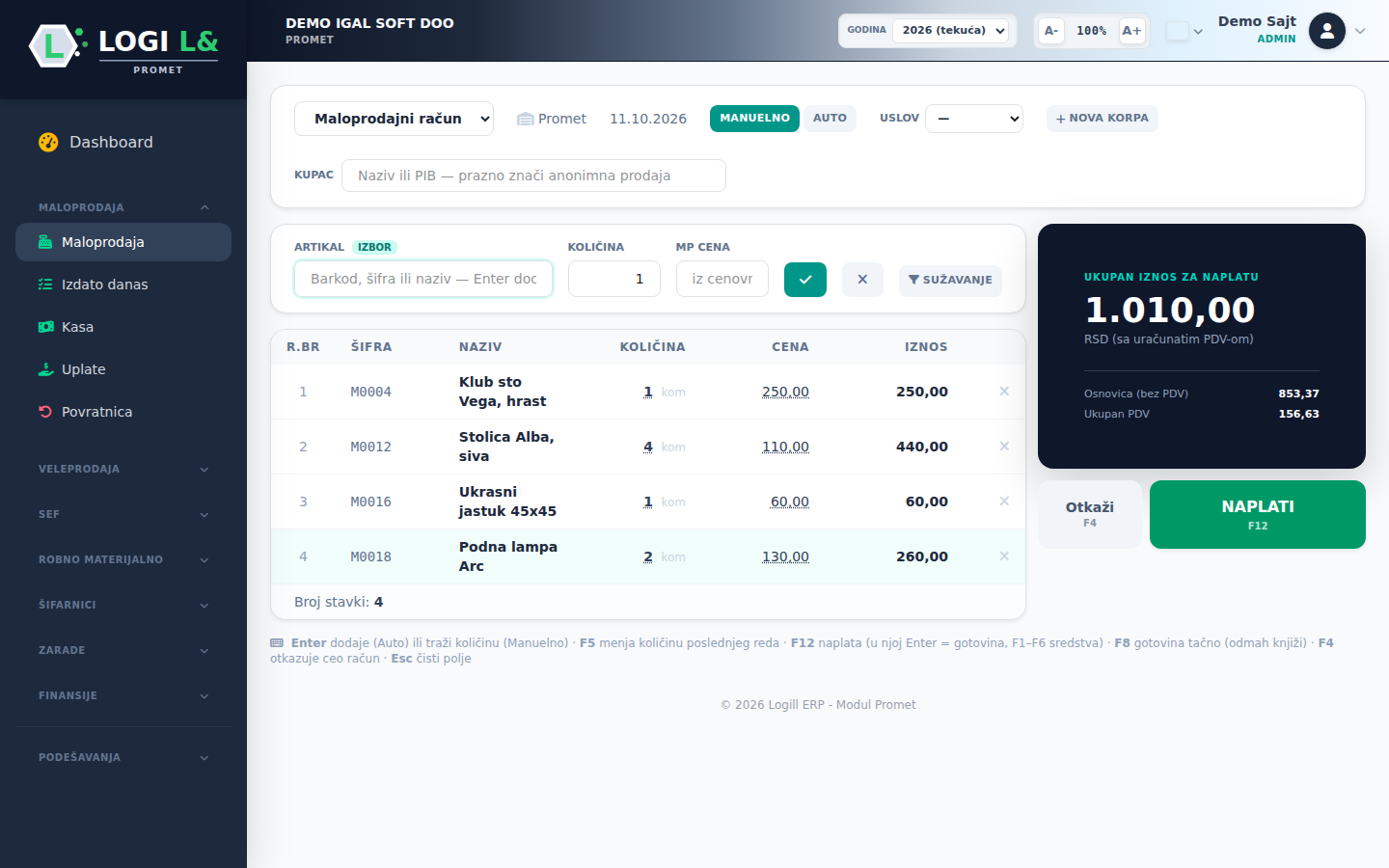This screenshot has height=868, width=1389.
Task: Edit quantity 4 of Stolica Alba
Action: 648,447
